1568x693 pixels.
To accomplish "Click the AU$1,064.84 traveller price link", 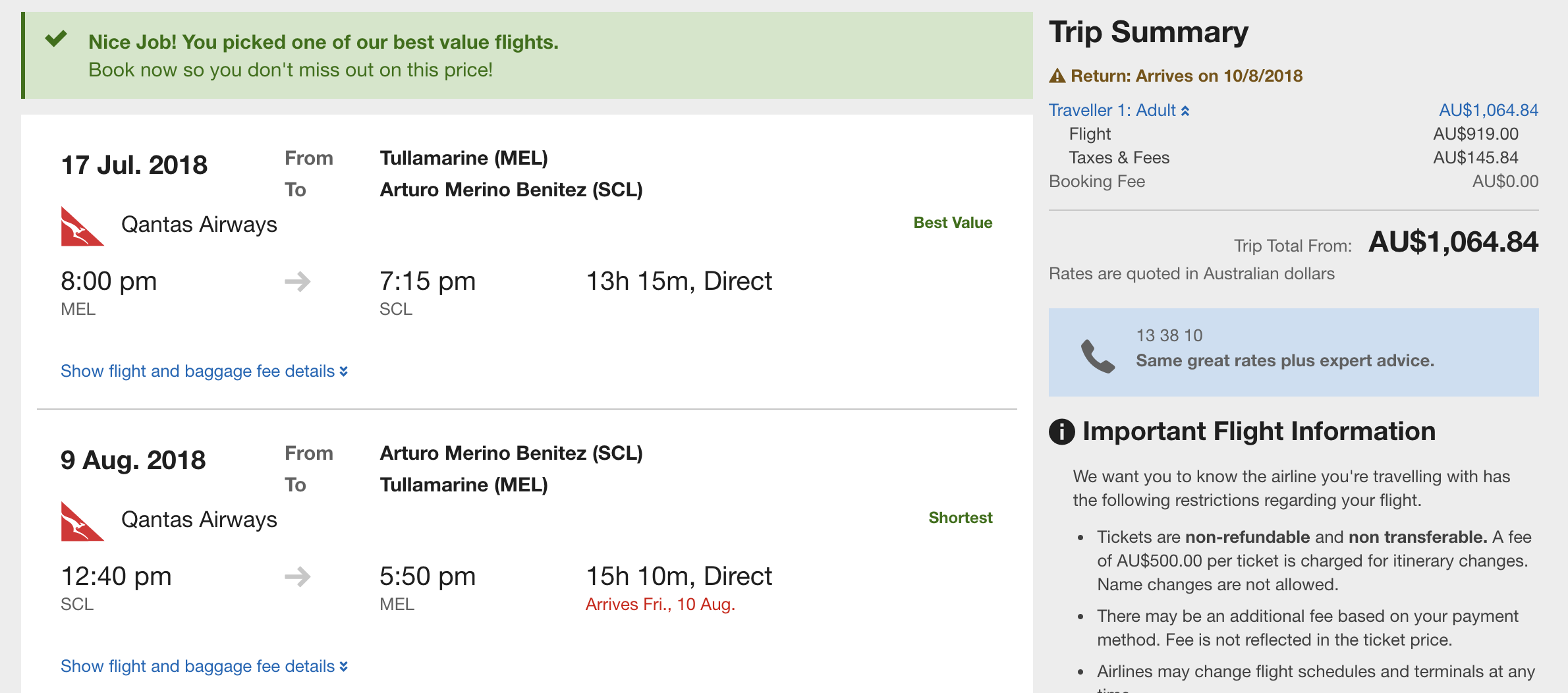I will 1488,110.
